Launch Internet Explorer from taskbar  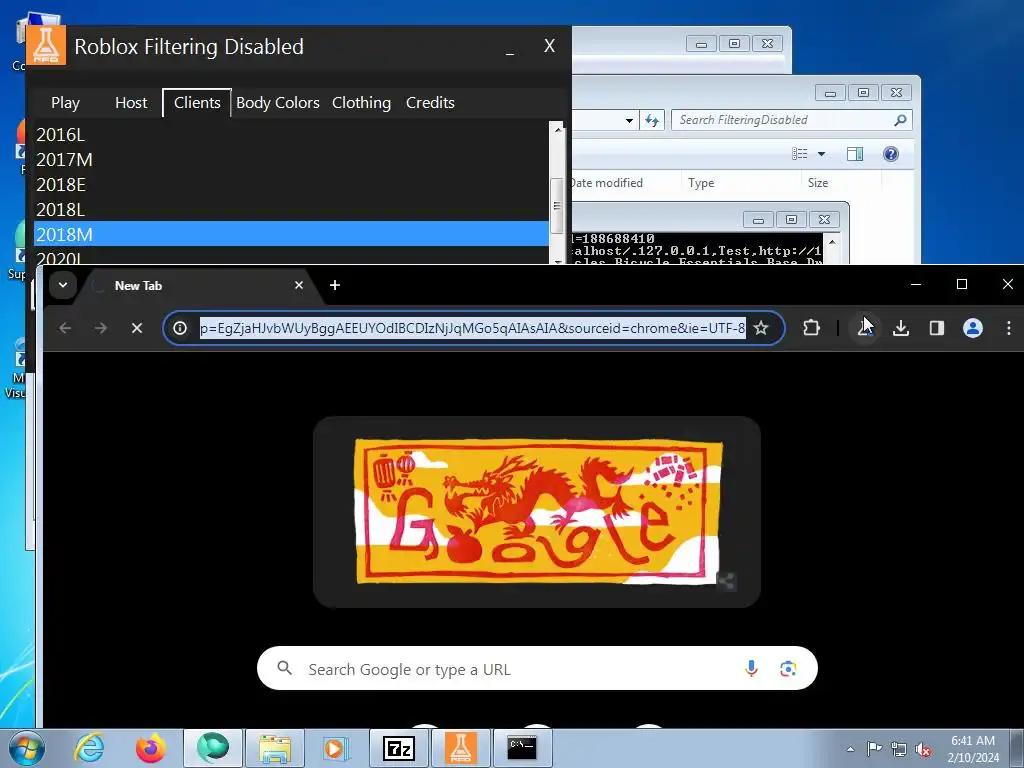(89, 748)
